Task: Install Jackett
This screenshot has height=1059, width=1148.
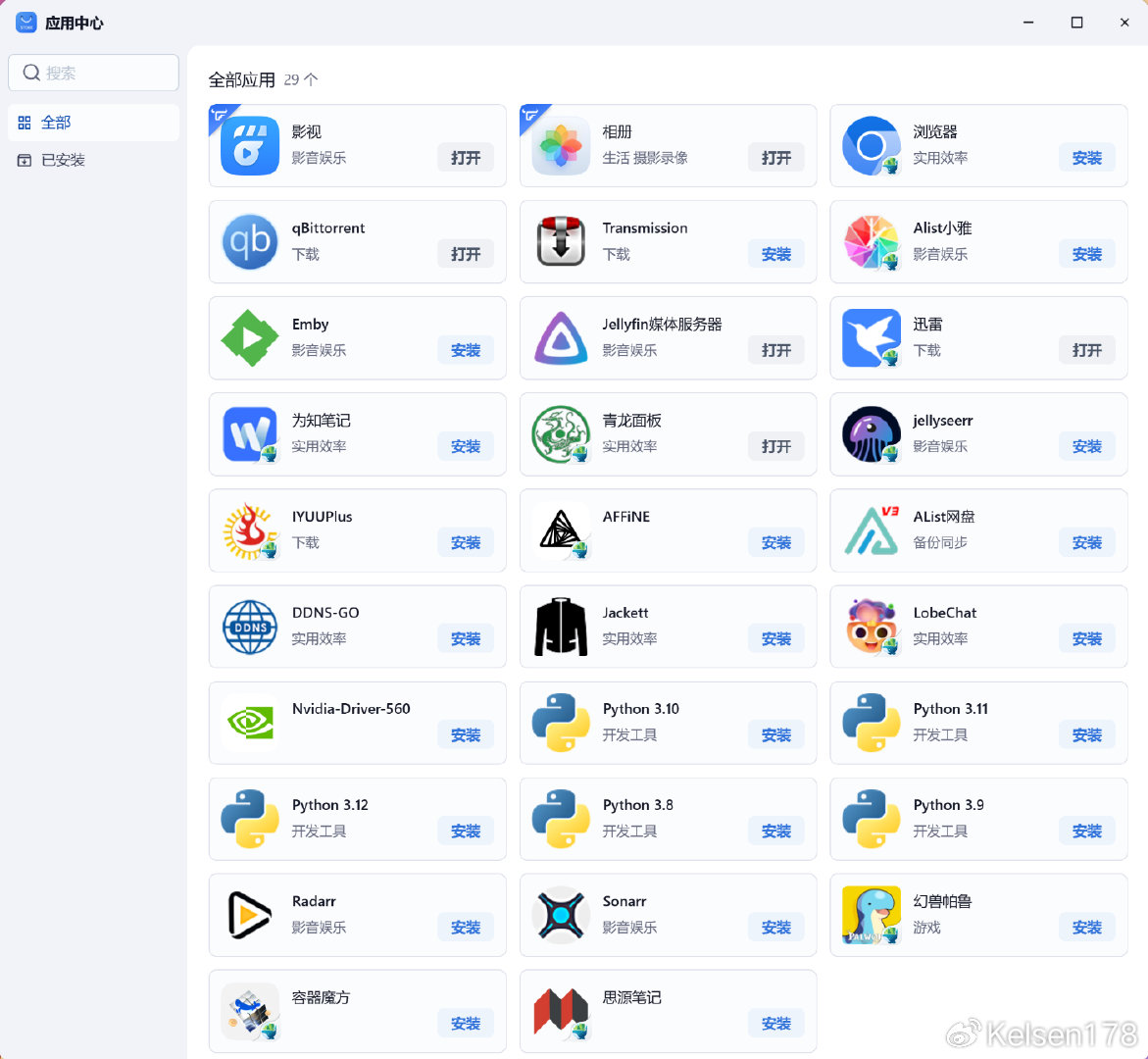Action: 776,639
